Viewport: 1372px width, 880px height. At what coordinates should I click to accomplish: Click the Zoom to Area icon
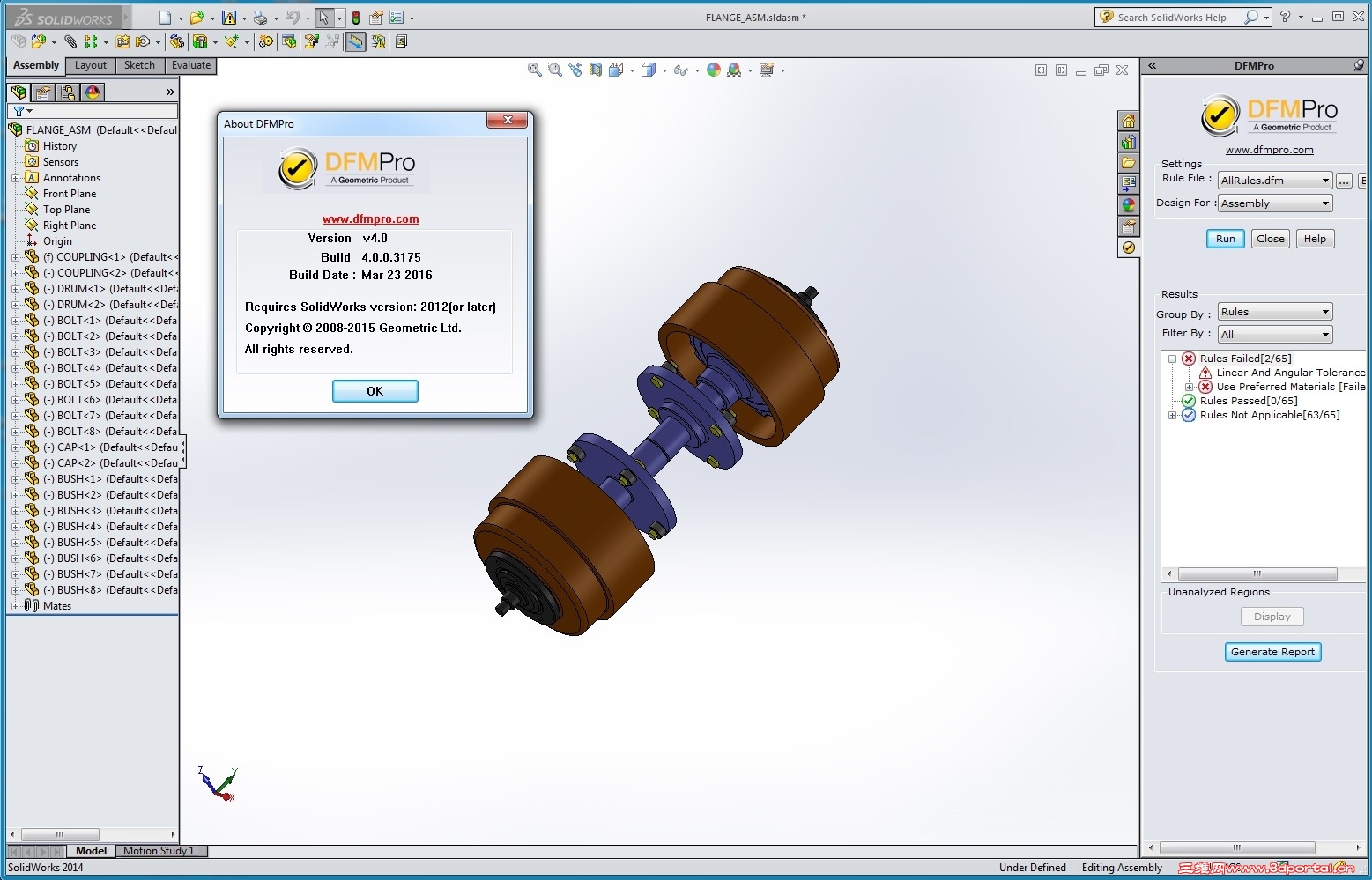click(x=554, y=70)
